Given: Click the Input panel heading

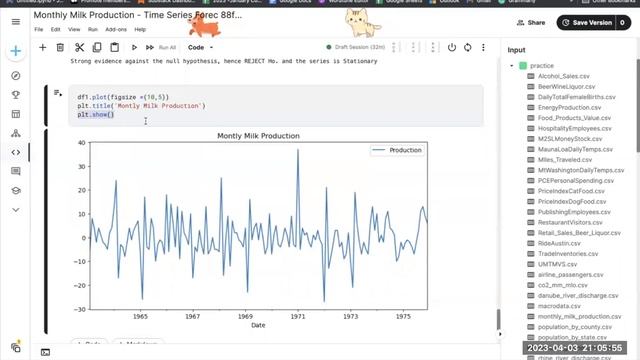Looking at the screenshot, I should 516,50.
